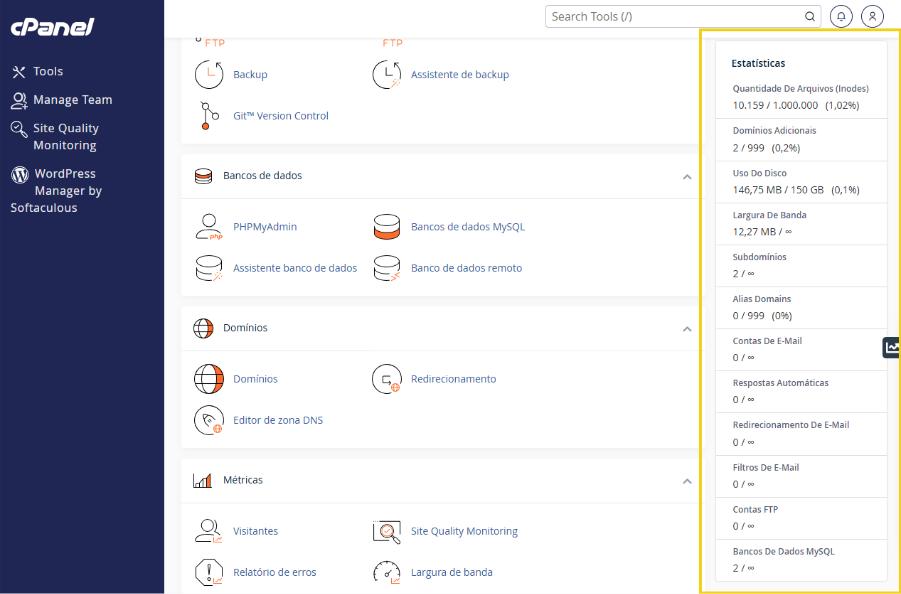Click the Largura De Banda statistic label
Viewport: 901px width, 594px height.
[x=769, y=215]
